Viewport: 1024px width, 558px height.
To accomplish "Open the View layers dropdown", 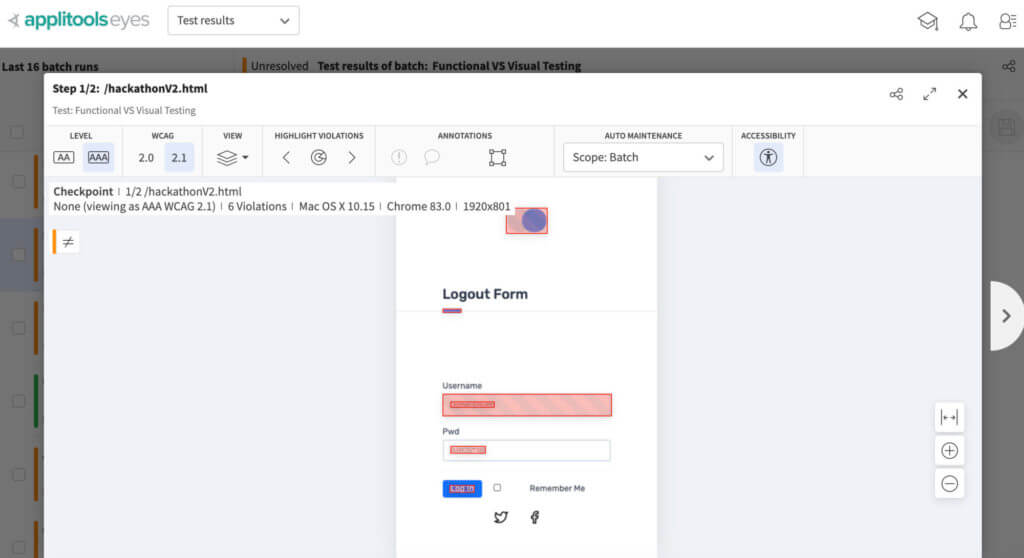I will (x=233, y=157).
